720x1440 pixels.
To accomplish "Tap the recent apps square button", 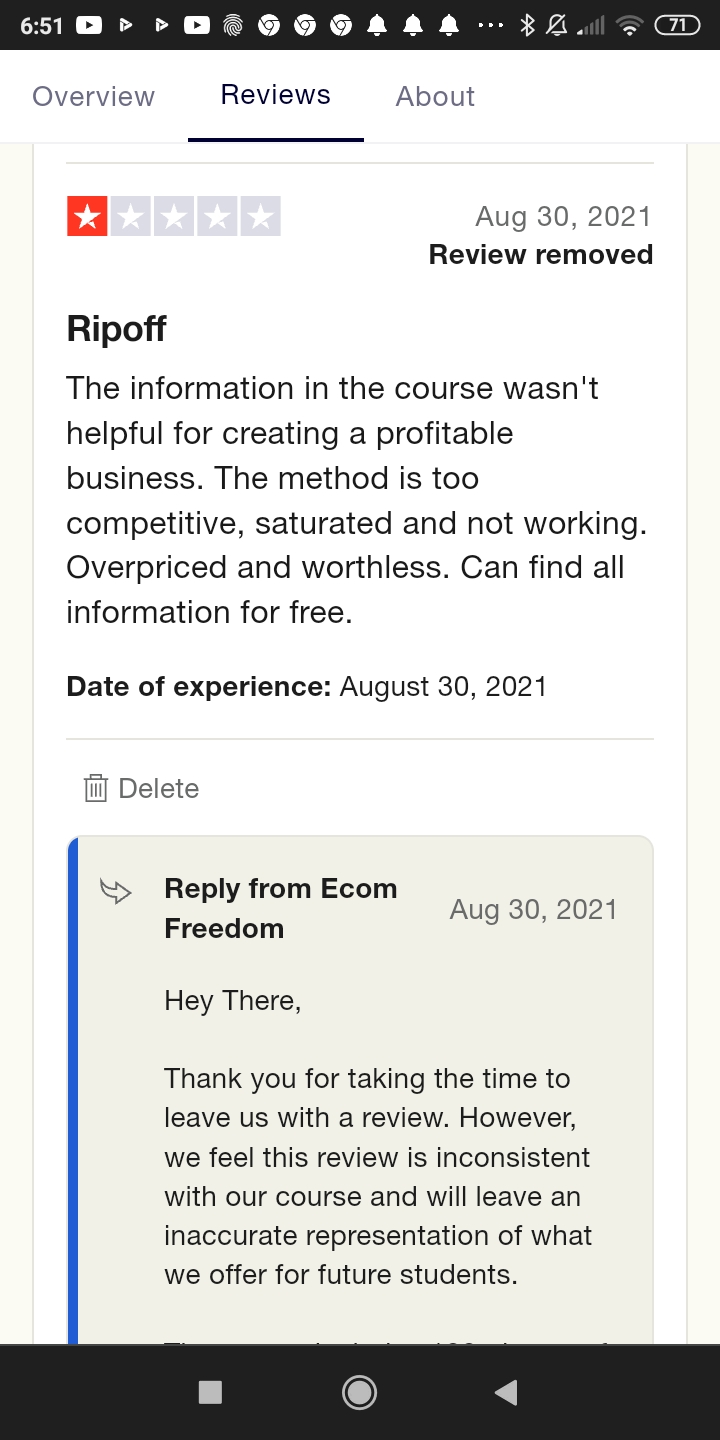I will click(210, 1392).
